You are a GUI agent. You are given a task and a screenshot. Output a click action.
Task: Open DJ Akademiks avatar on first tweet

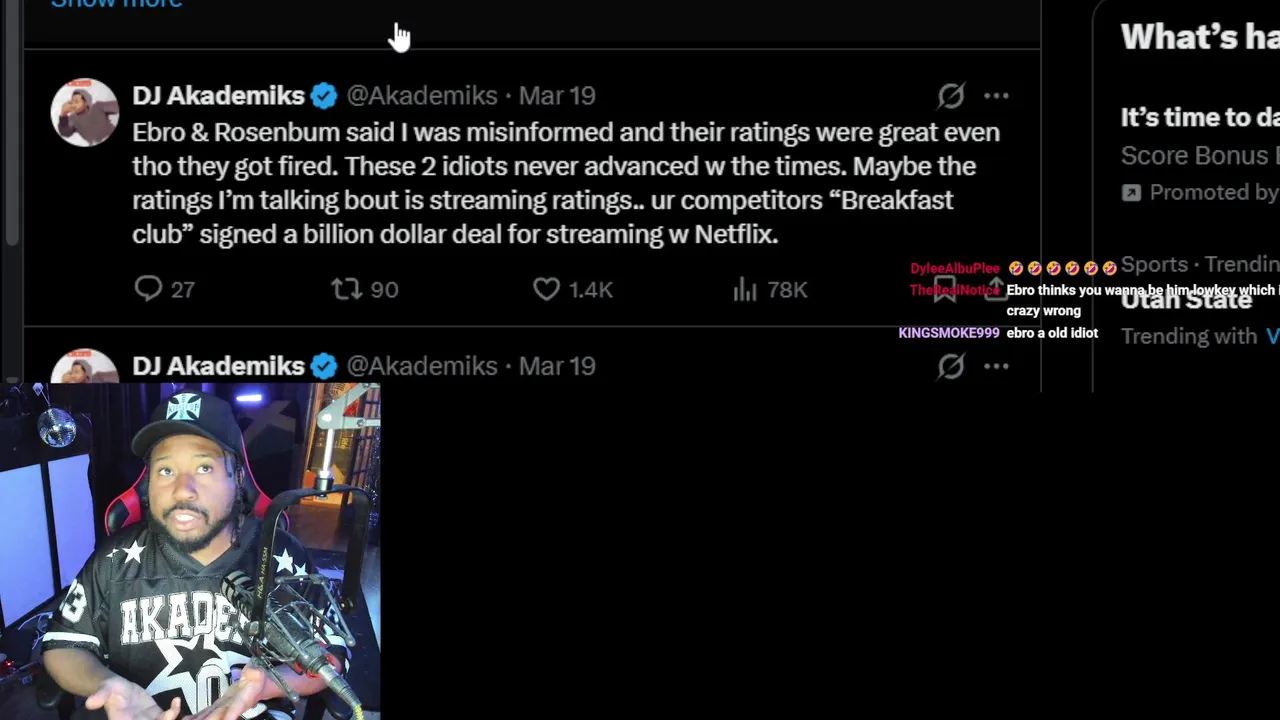[85, 112]
